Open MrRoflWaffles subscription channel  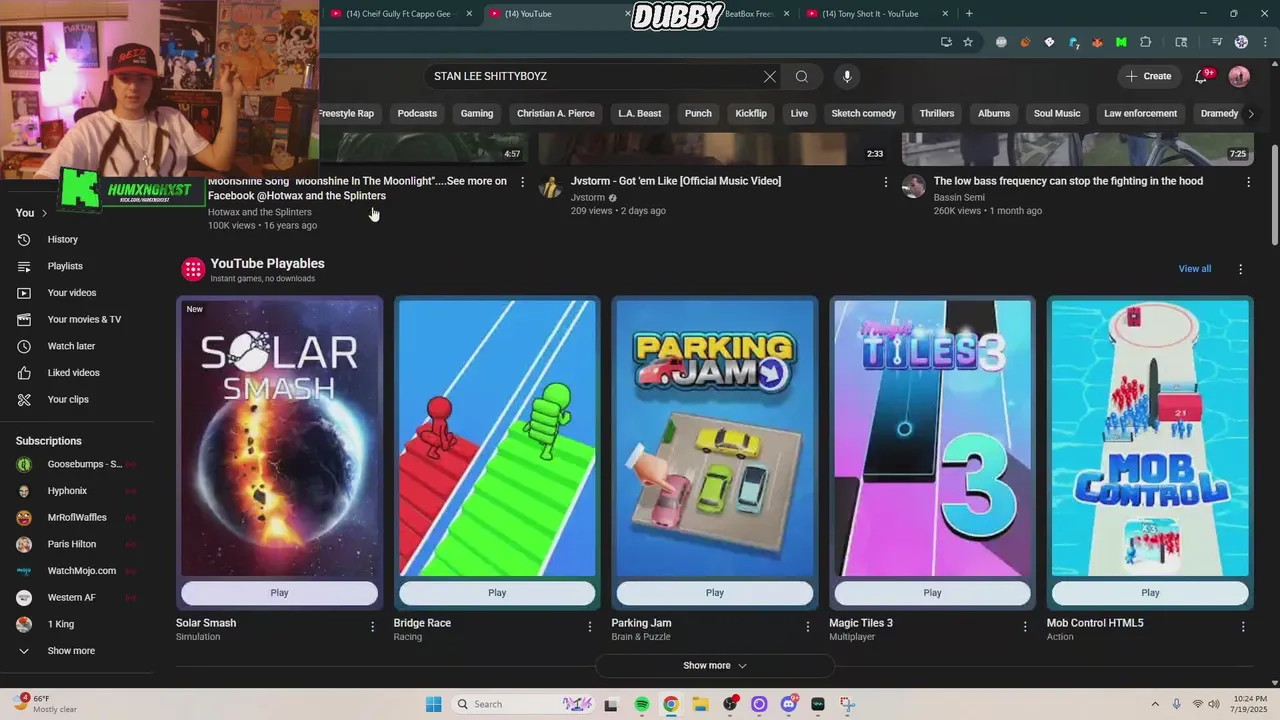[77, 517]
